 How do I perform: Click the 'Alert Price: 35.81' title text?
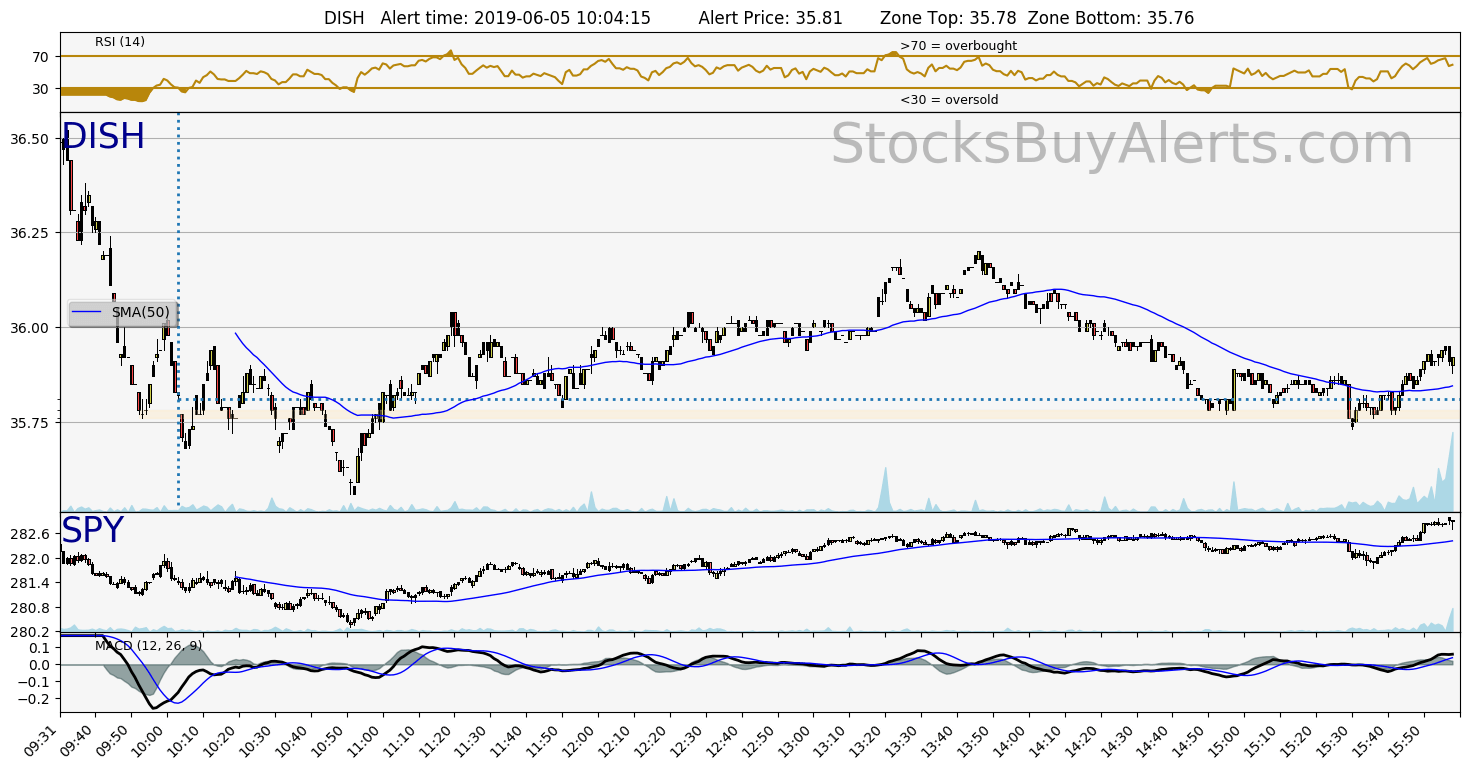click(770, 18)
